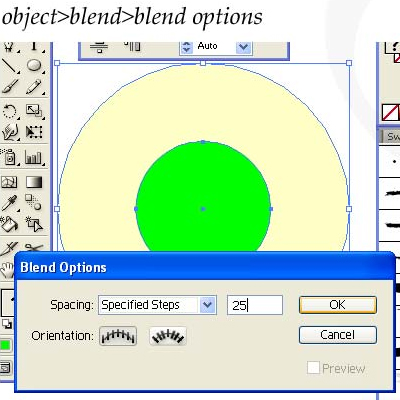Click the green fill color swatch in toolbox

click(5, 345)
